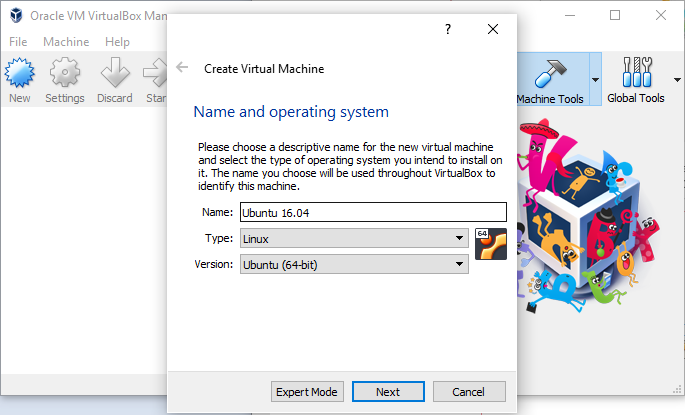Expand the Global Tools dropdown arrow
Viewport: 685px width, 415px height.
coord(677,80)
